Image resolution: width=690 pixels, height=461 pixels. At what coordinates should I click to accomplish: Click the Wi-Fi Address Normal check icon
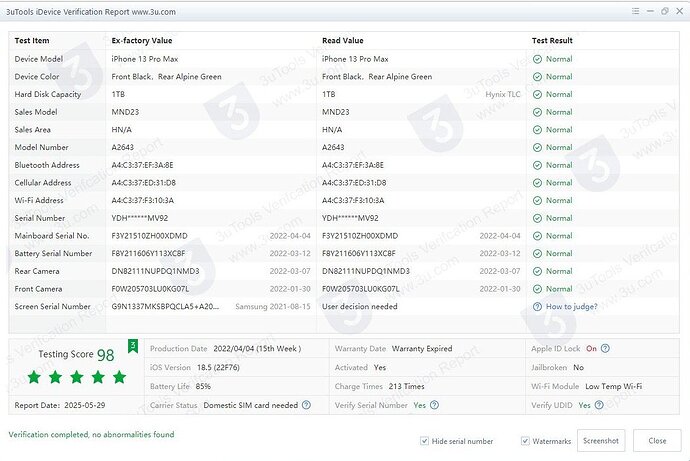[537, 201]
